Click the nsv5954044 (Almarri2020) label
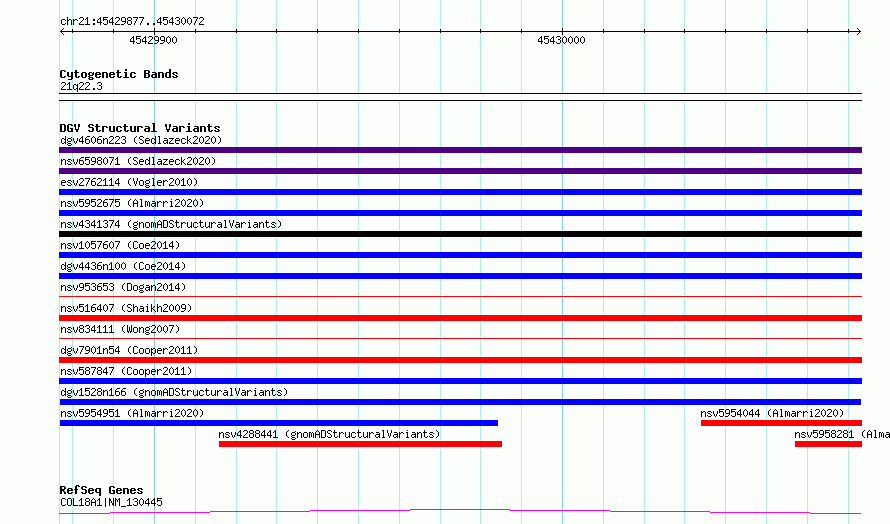 [772, 413]
